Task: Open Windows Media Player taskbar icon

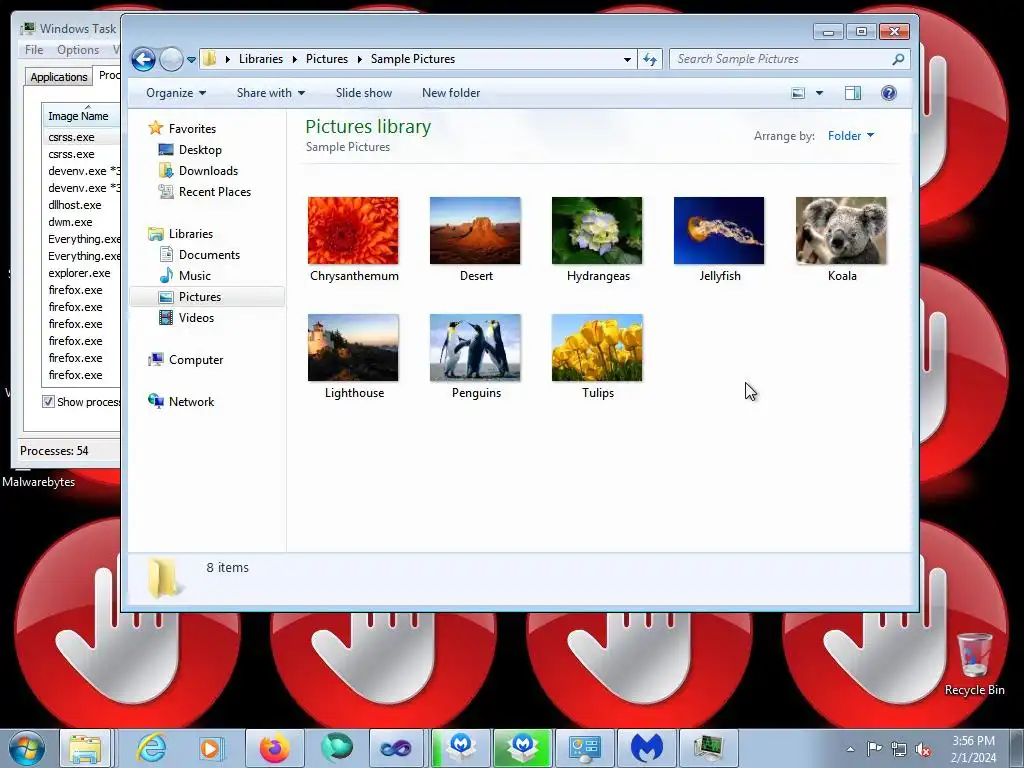Action: coord(210,748)
